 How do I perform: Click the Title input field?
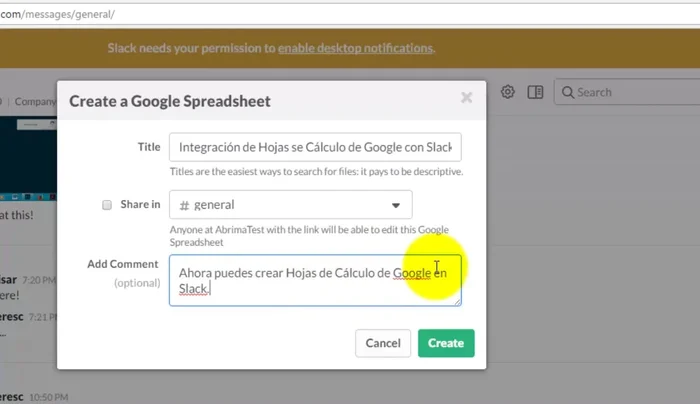315,147
